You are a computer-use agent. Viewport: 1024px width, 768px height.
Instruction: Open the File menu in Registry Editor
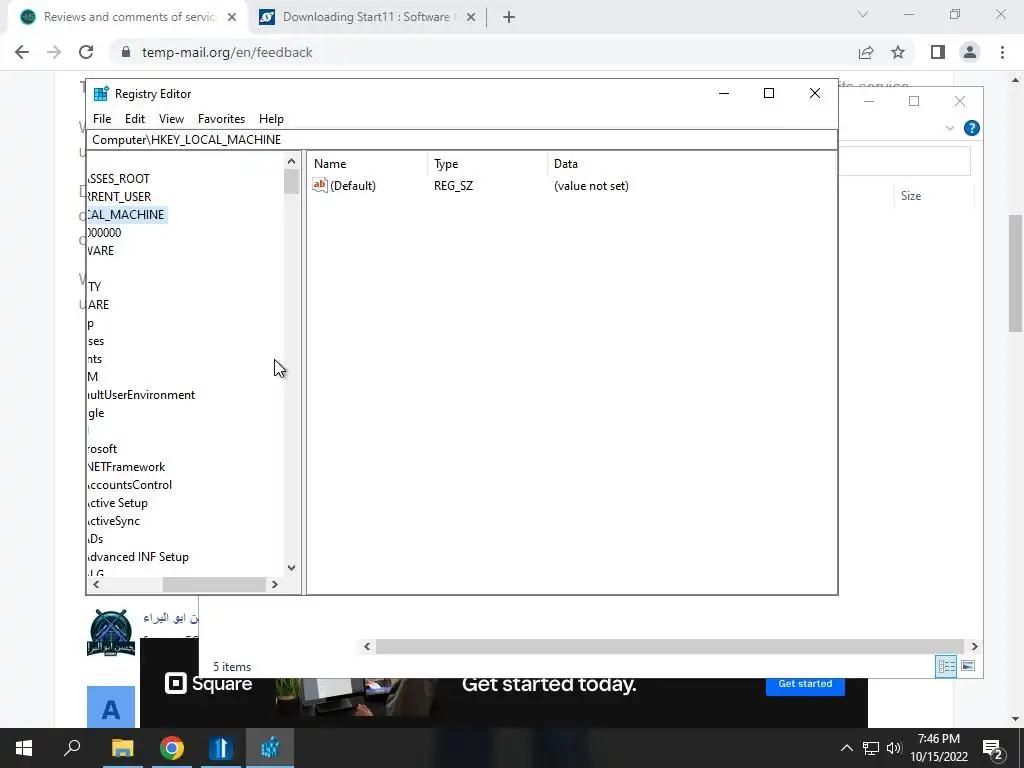(102, 119)
